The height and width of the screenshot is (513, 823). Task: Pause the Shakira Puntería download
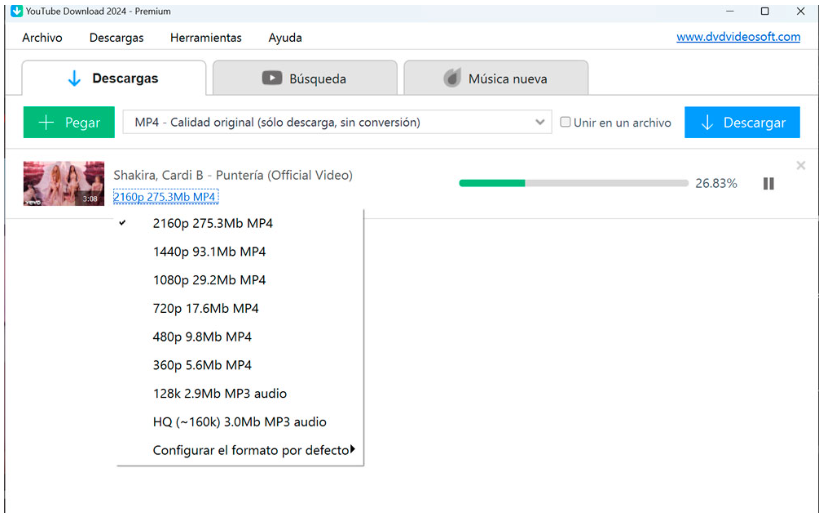[768, 183]
